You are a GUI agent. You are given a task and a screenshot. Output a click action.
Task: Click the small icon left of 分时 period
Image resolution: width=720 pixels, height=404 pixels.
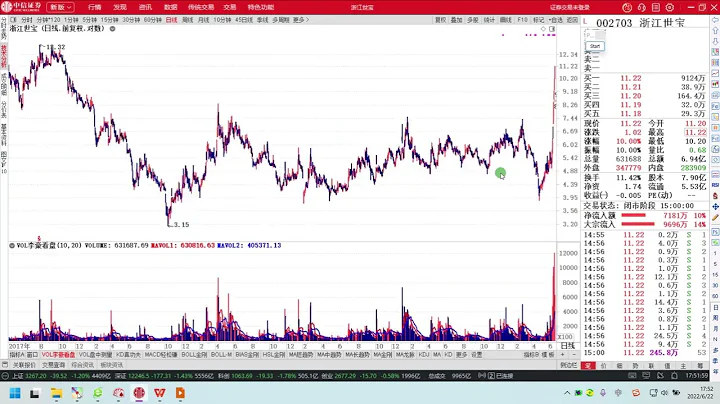click(x=13, y=20)
